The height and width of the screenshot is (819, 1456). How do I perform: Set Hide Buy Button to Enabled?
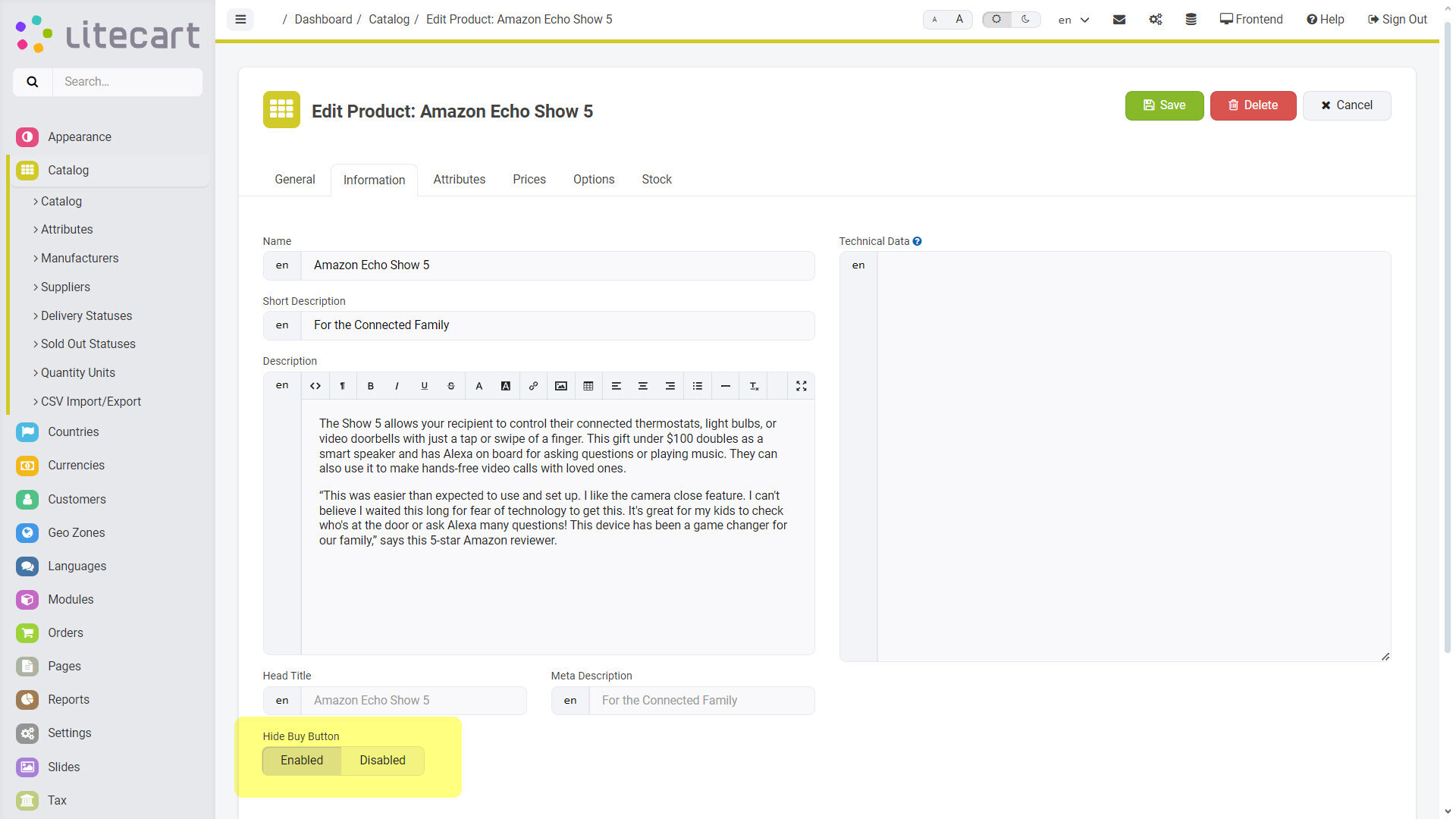point(301,761)
